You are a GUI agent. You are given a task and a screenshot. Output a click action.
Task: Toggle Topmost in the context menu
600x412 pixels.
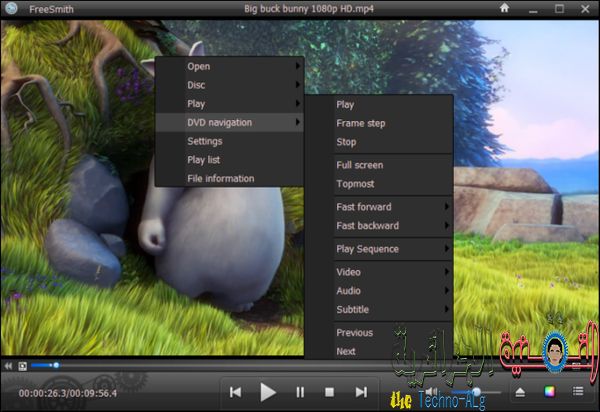[354, 184]
